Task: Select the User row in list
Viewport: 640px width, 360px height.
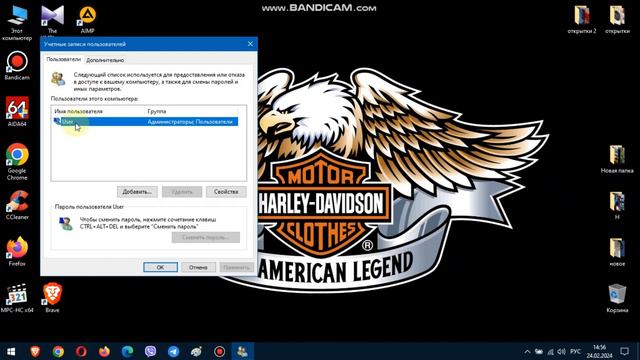Action: (146, 122)
